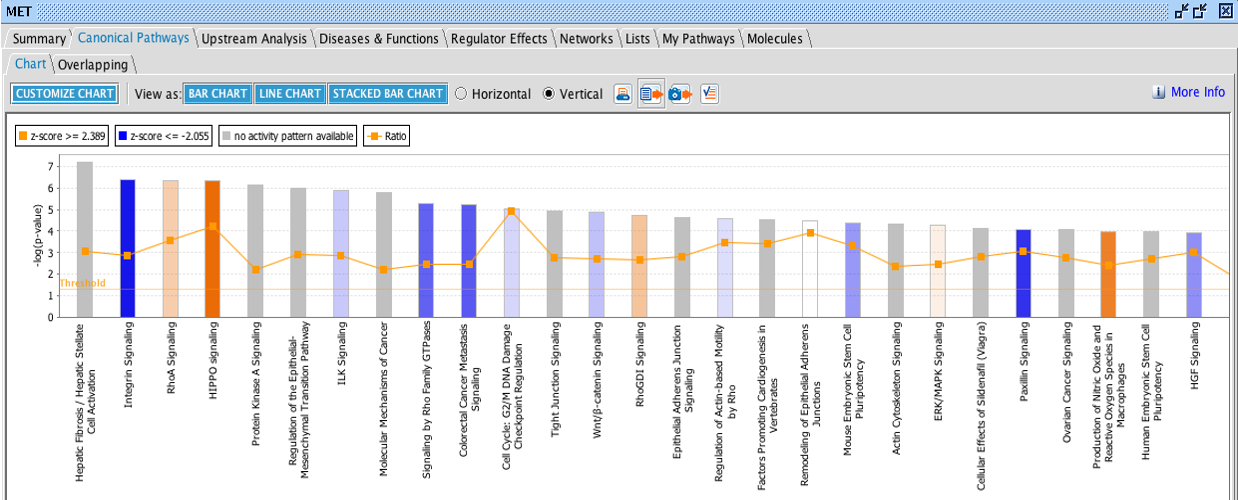
Task: Click the Molecular Mechanisms of Cancer bar
Action: pos(383,255)
